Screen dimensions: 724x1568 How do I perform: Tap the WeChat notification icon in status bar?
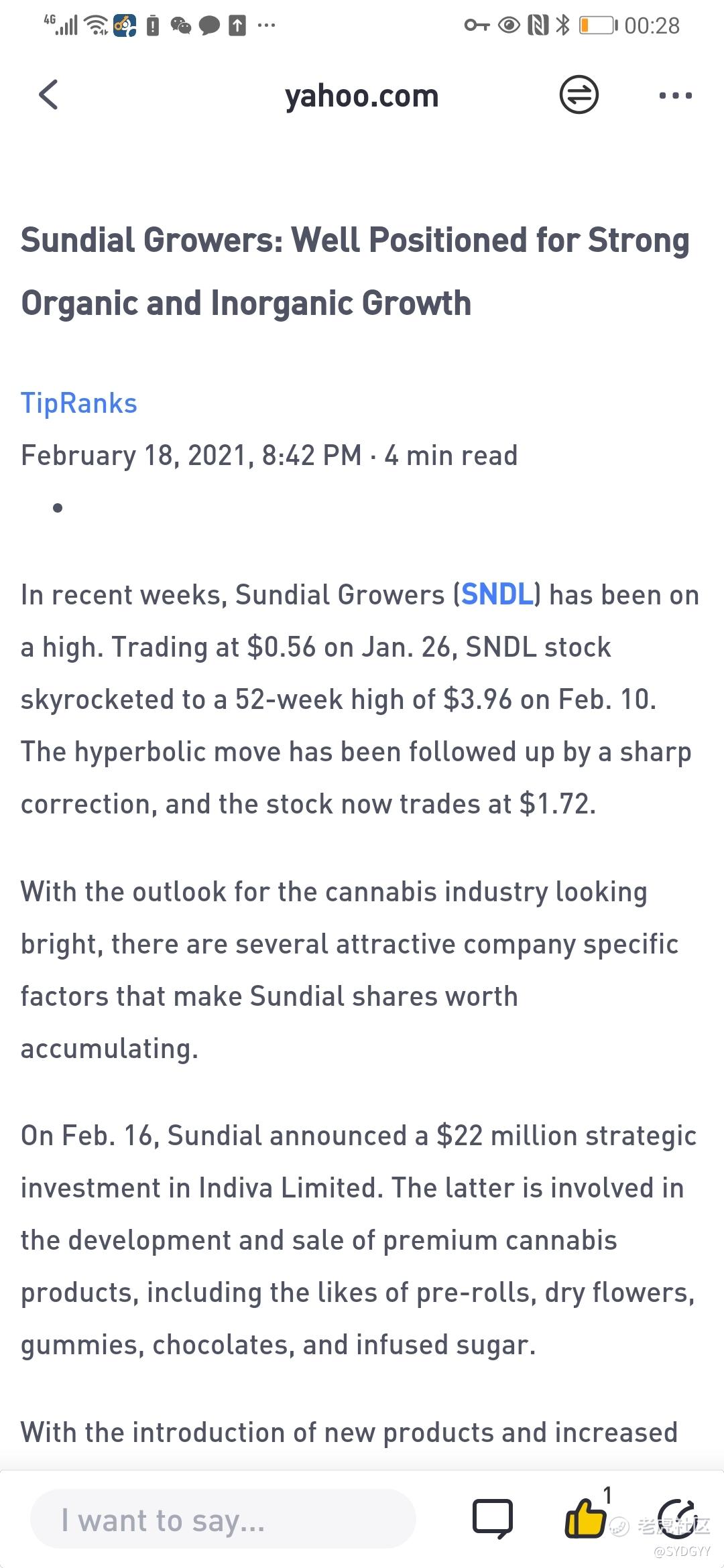coord(180,25)
